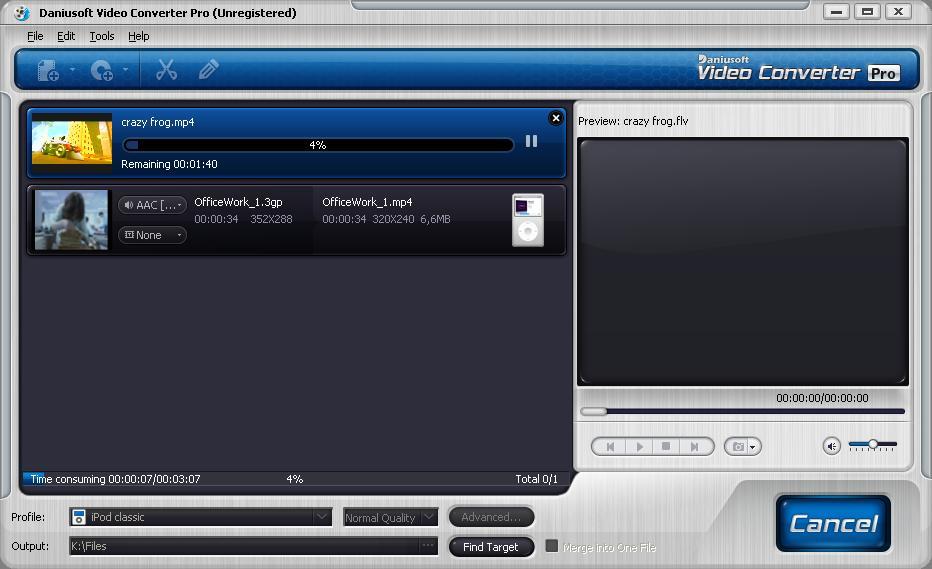Pause the crazy frog.mp4 conversion
The image size is (932, 569).
(531, 141)
